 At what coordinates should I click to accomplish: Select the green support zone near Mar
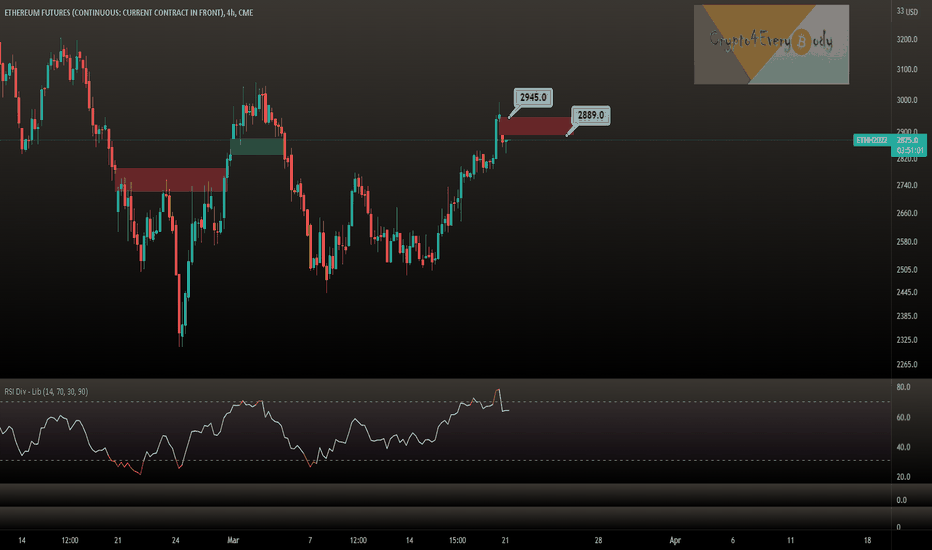tap(257, 146)
